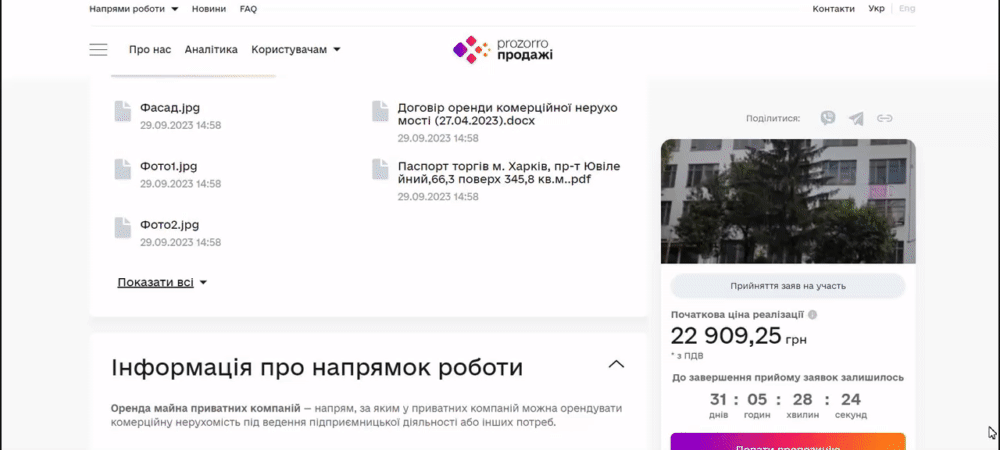Share via the Viber icon
Screen dimensions: 1000x450
(828, 118)
